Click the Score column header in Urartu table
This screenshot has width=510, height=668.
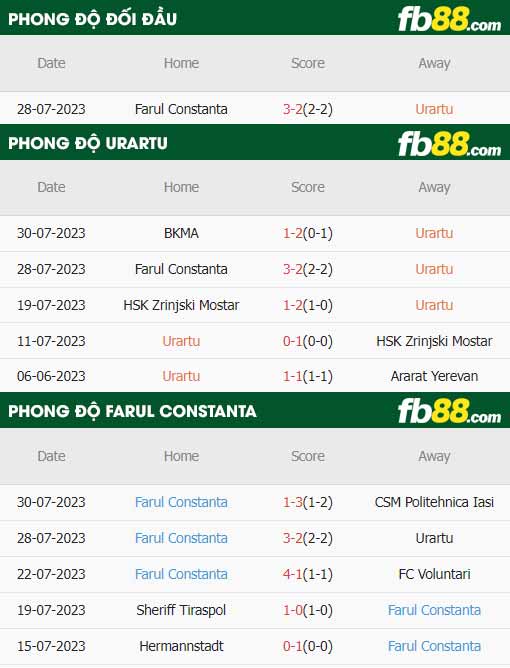pos(308,187)
